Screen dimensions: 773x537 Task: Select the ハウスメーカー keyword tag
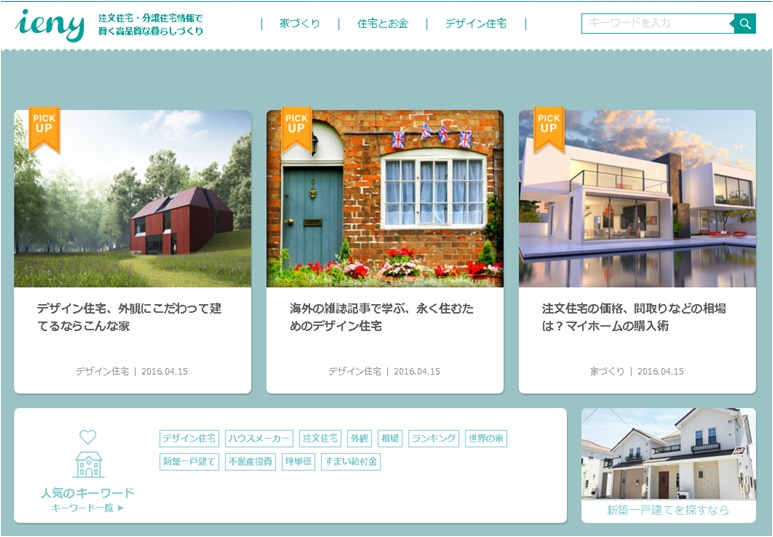point(259,439)
